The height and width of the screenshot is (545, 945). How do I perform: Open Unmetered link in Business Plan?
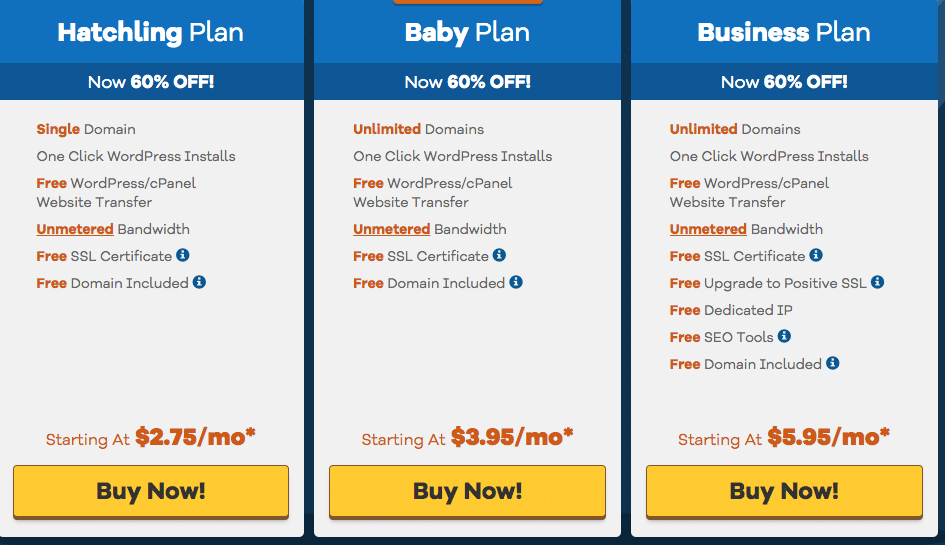(708, 229)
